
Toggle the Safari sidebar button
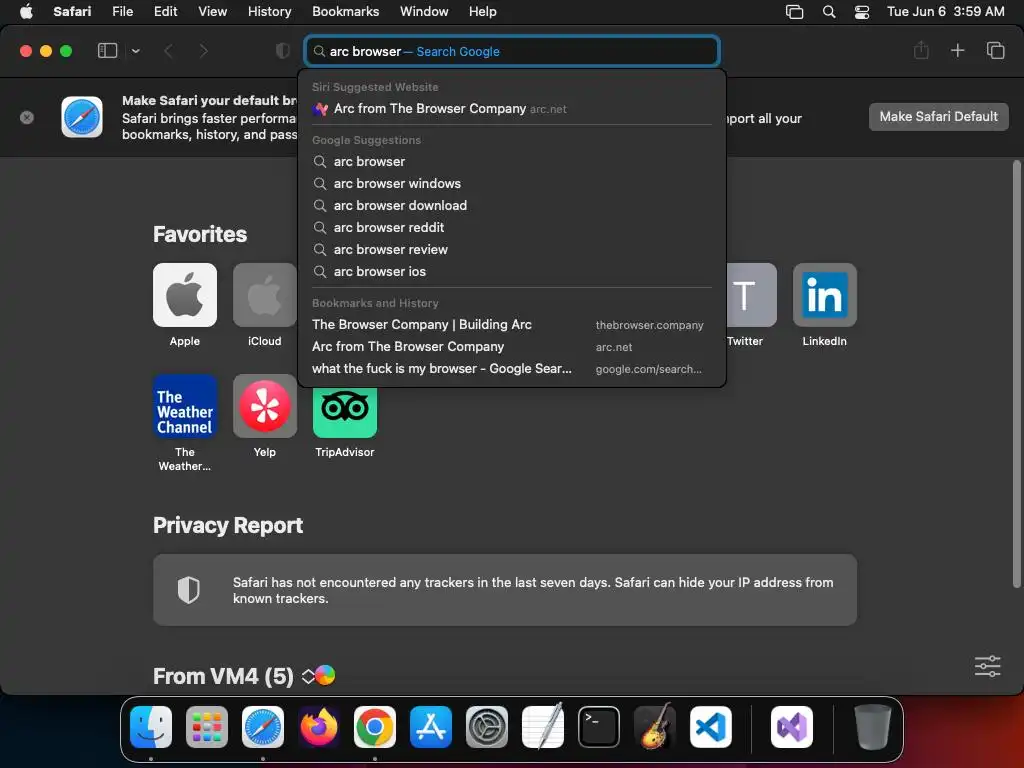(107, 51)
